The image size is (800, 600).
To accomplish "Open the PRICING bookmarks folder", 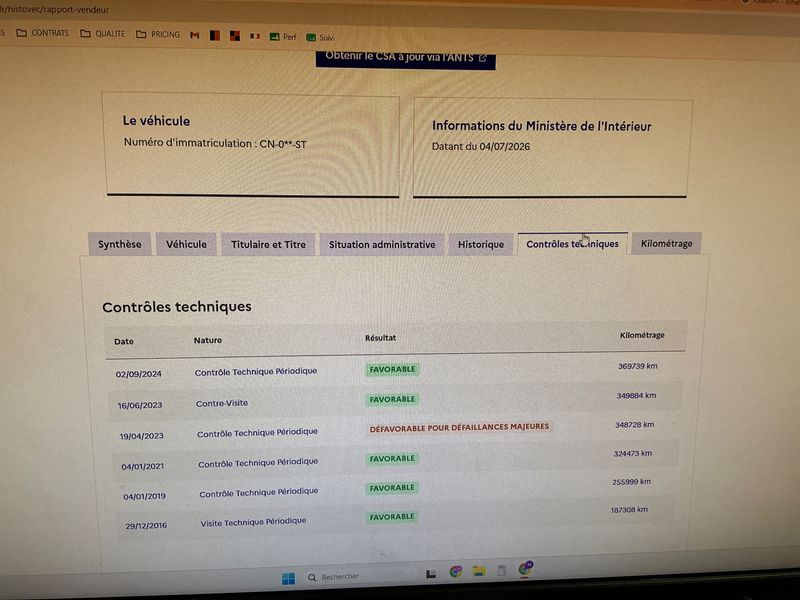I will (158, 34).
